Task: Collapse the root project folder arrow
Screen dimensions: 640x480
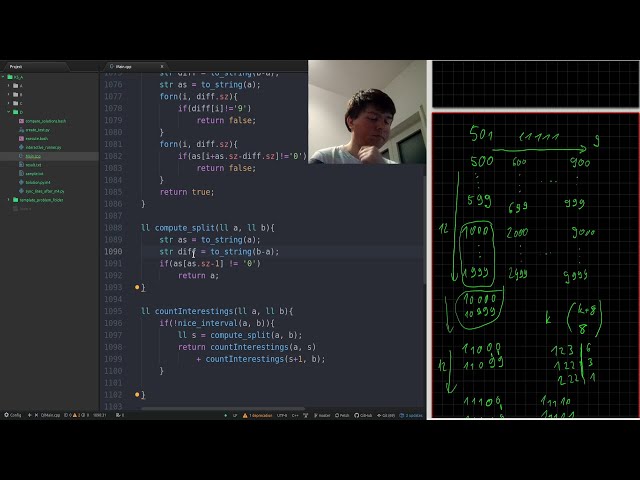Action: click(3, 77)
